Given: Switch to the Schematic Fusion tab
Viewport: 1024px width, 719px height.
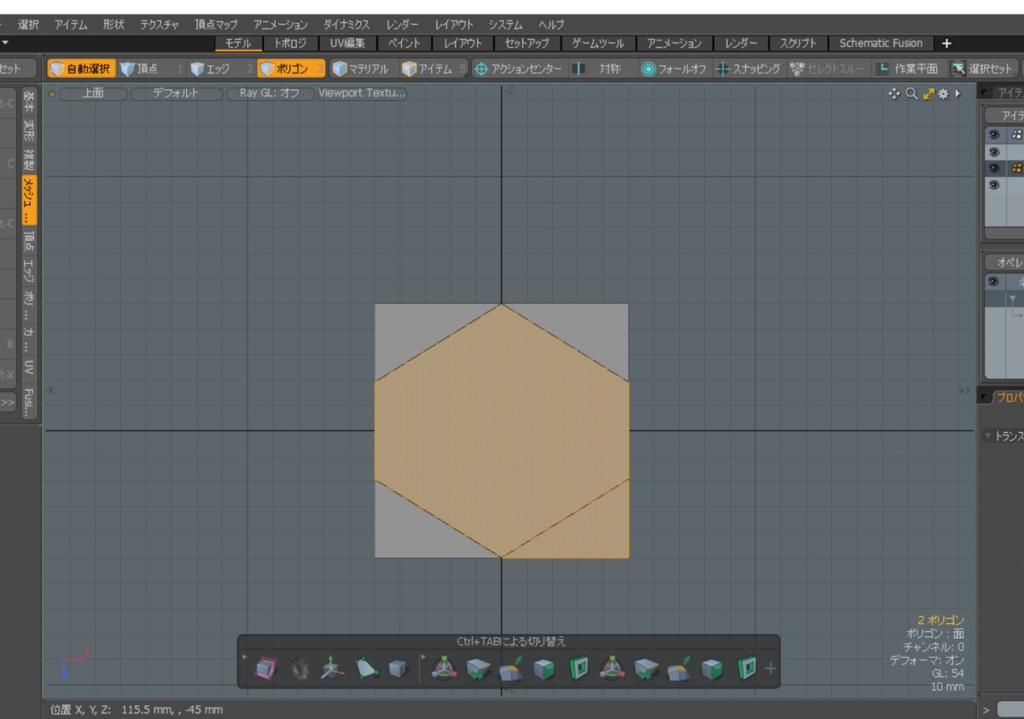Looking at the screenshot, I should [x=881, y=43].
